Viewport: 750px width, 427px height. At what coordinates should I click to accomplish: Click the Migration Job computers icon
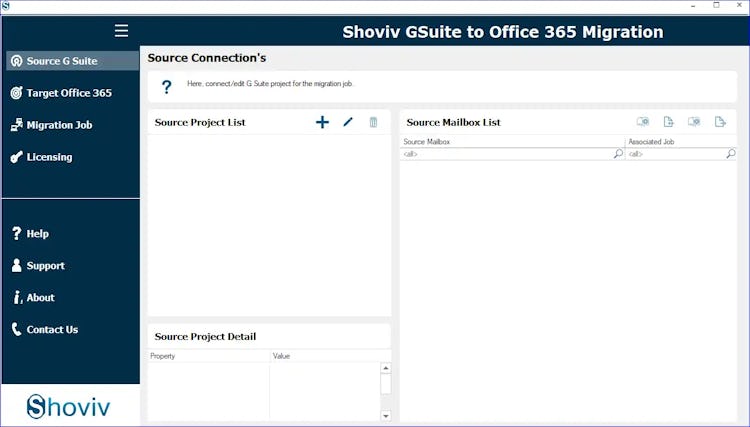(16, 125)
